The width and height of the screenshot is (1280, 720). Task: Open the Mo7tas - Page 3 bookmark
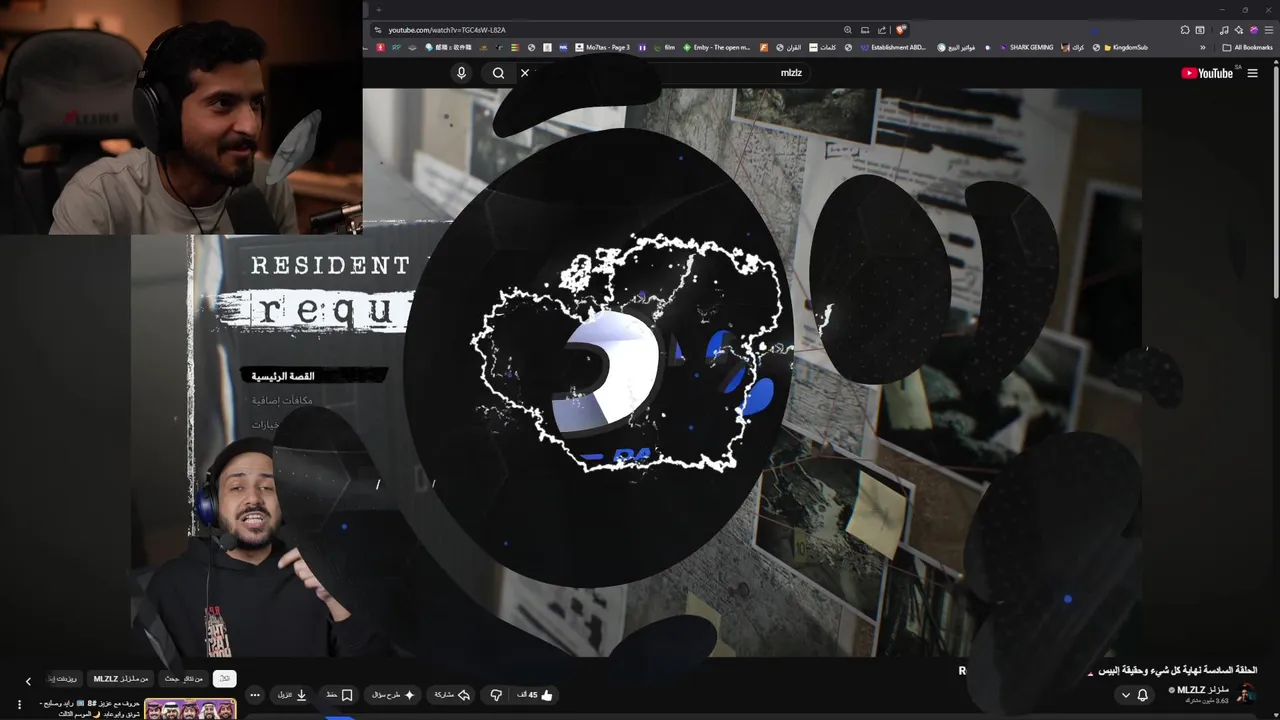tap(601, 47)
